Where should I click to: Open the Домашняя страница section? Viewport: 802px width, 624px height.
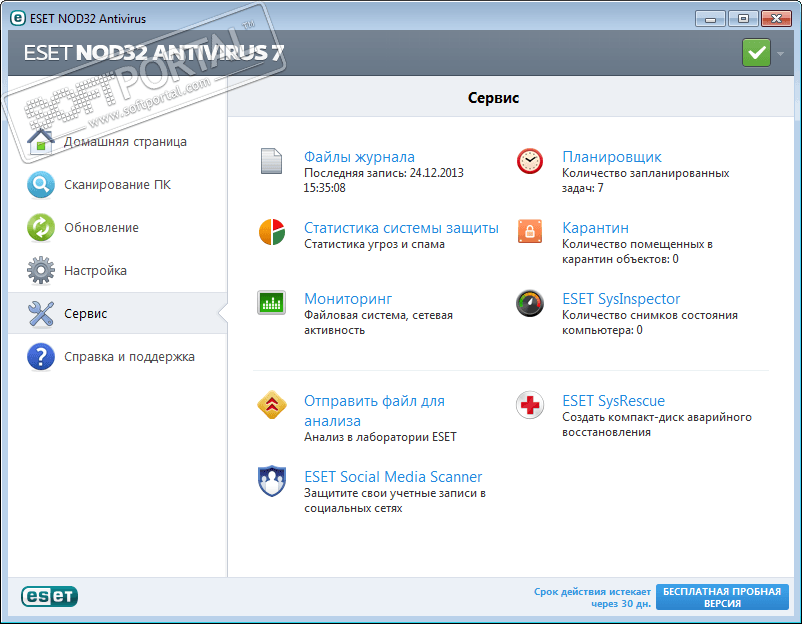click(125, 142)
